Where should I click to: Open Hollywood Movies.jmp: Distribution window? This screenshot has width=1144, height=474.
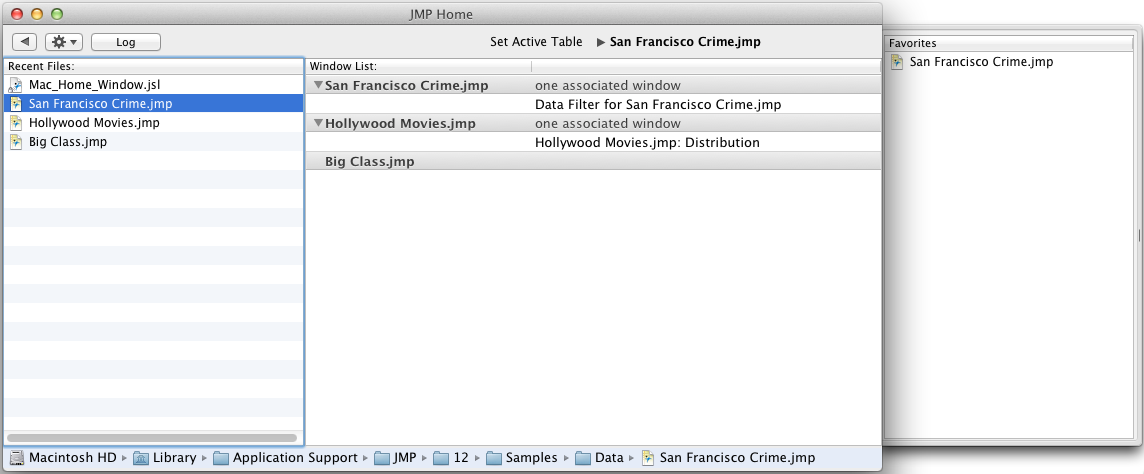(x=647, y=142)
